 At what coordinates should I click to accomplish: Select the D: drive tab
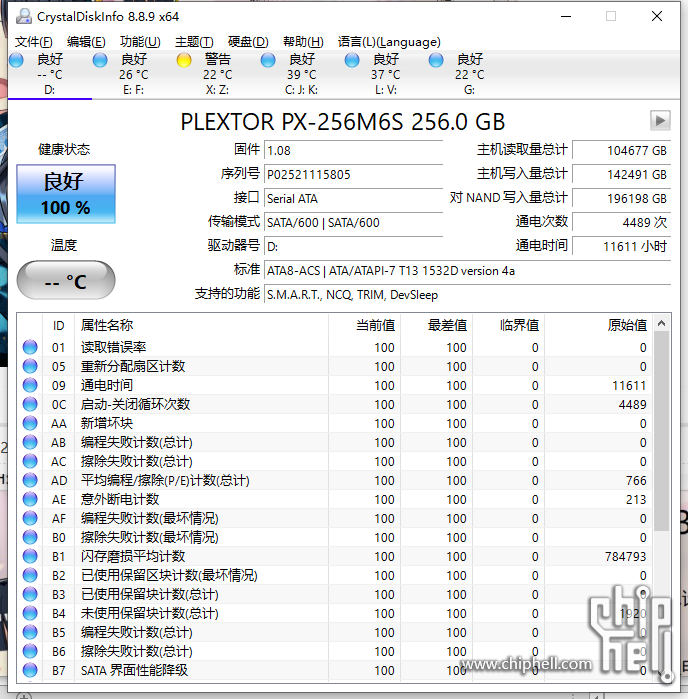click(x=49, y=74)
